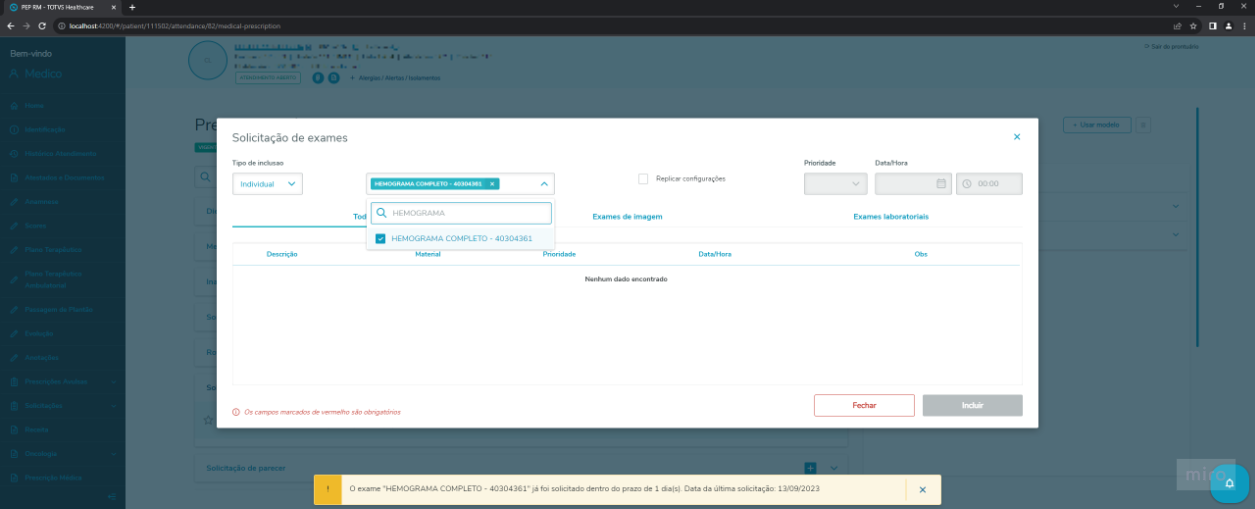Bookmark this page with star icon
The width and height of the screenshot is (1255, 509).
pos(1193,25)
